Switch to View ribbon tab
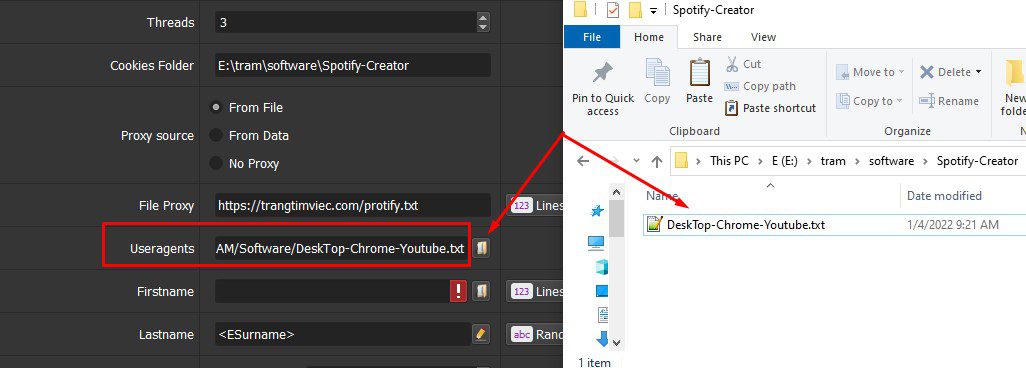 pos(763,37)
